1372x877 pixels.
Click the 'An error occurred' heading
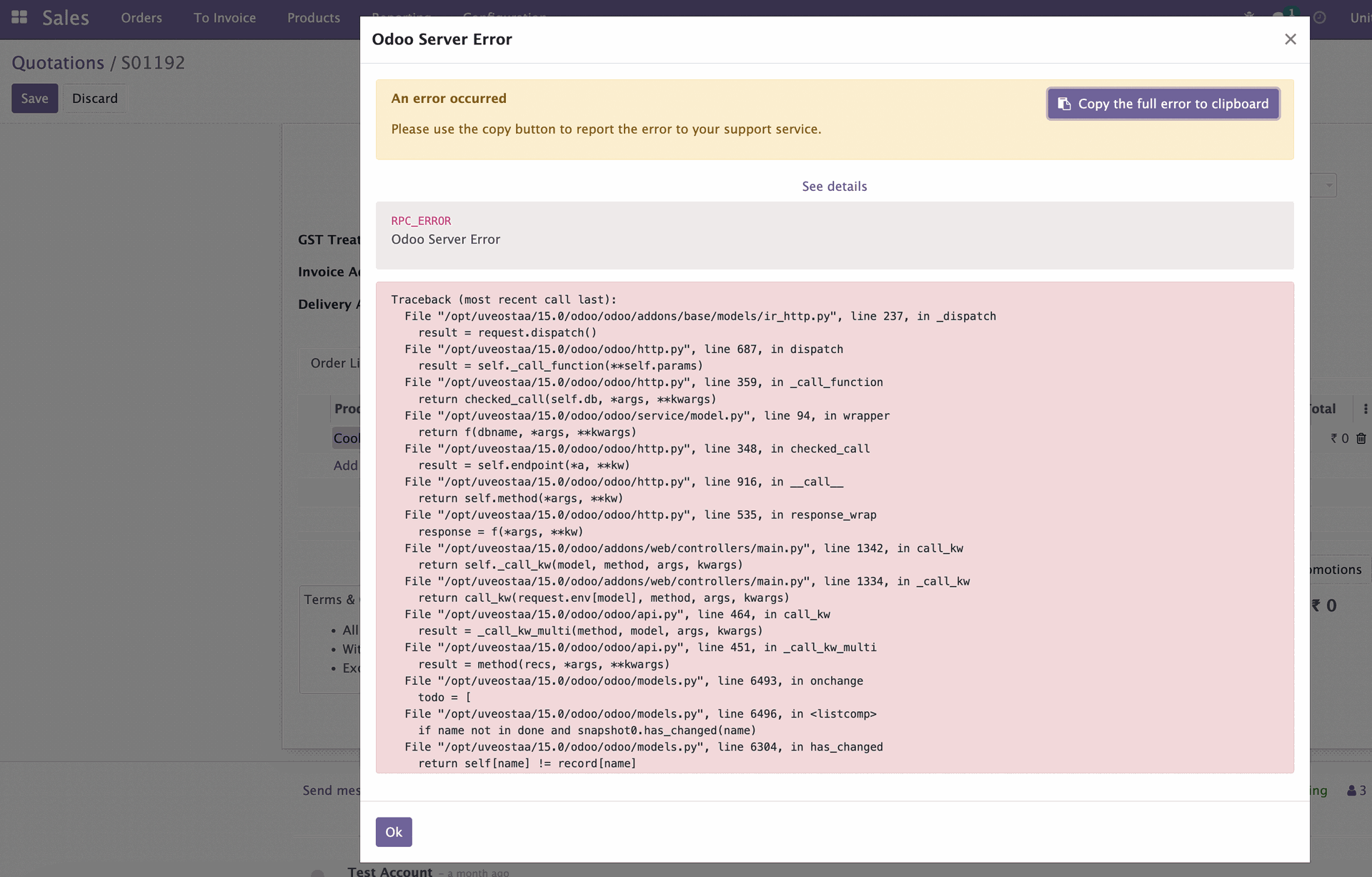449,99
